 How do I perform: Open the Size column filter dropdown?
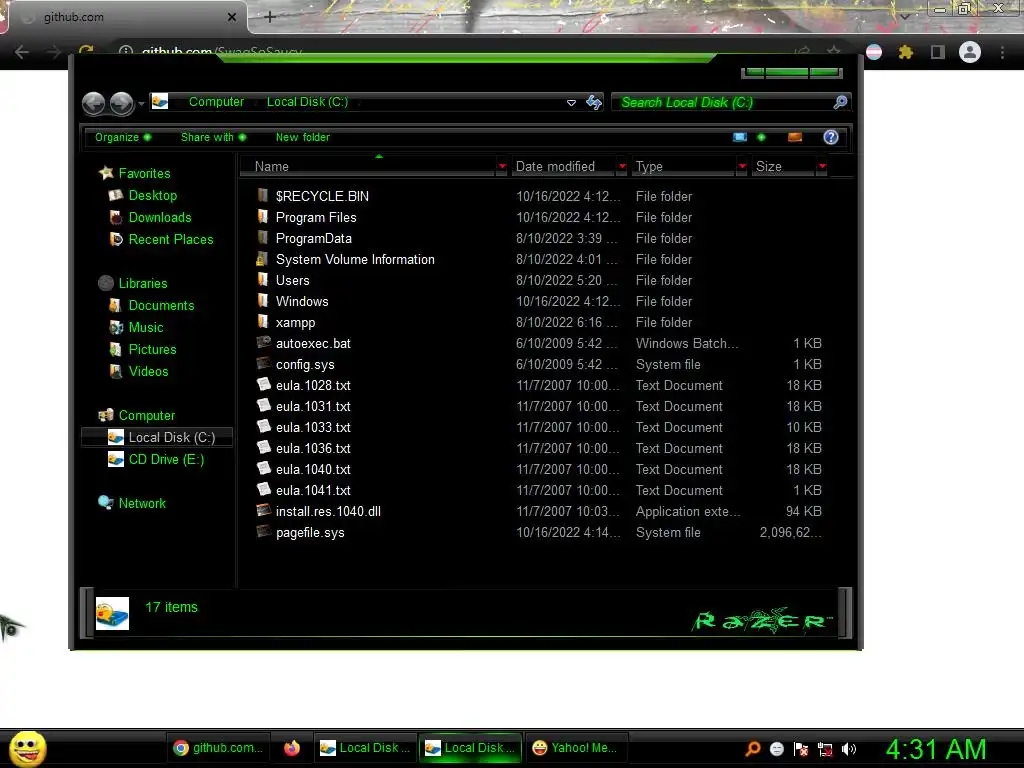point(822,167)
